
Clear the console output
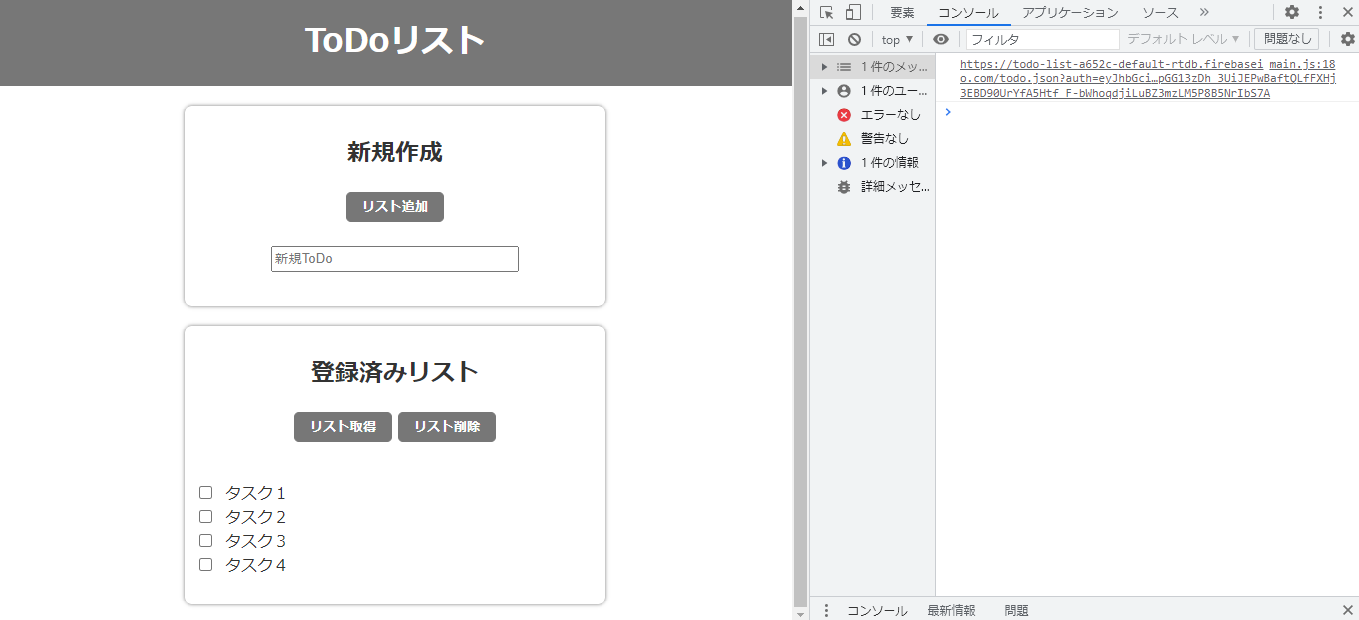(x=855, y=38)
